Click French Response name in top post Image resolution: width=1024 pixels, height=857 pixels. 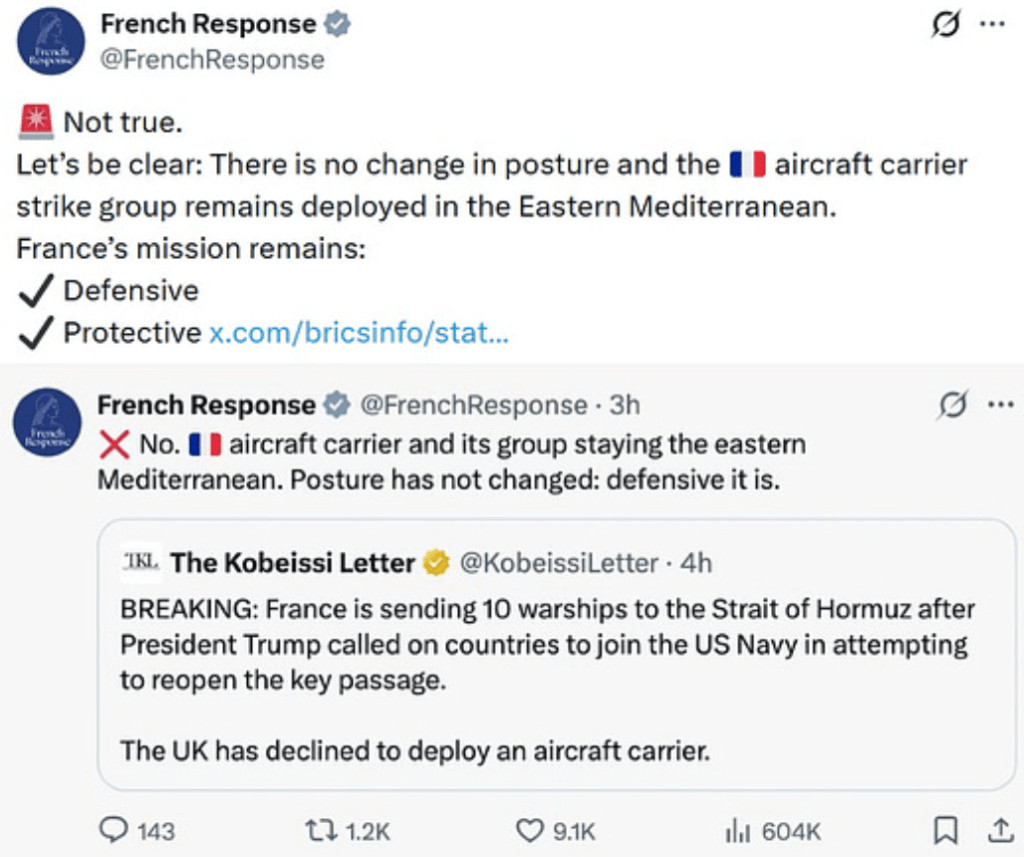tap(208, 24)
